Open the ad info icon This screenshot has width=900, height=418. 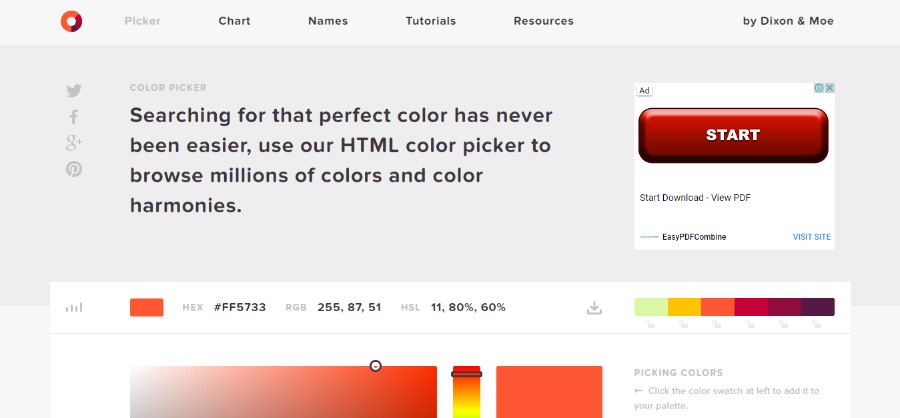pyautogui.click(x=819, y=88)
